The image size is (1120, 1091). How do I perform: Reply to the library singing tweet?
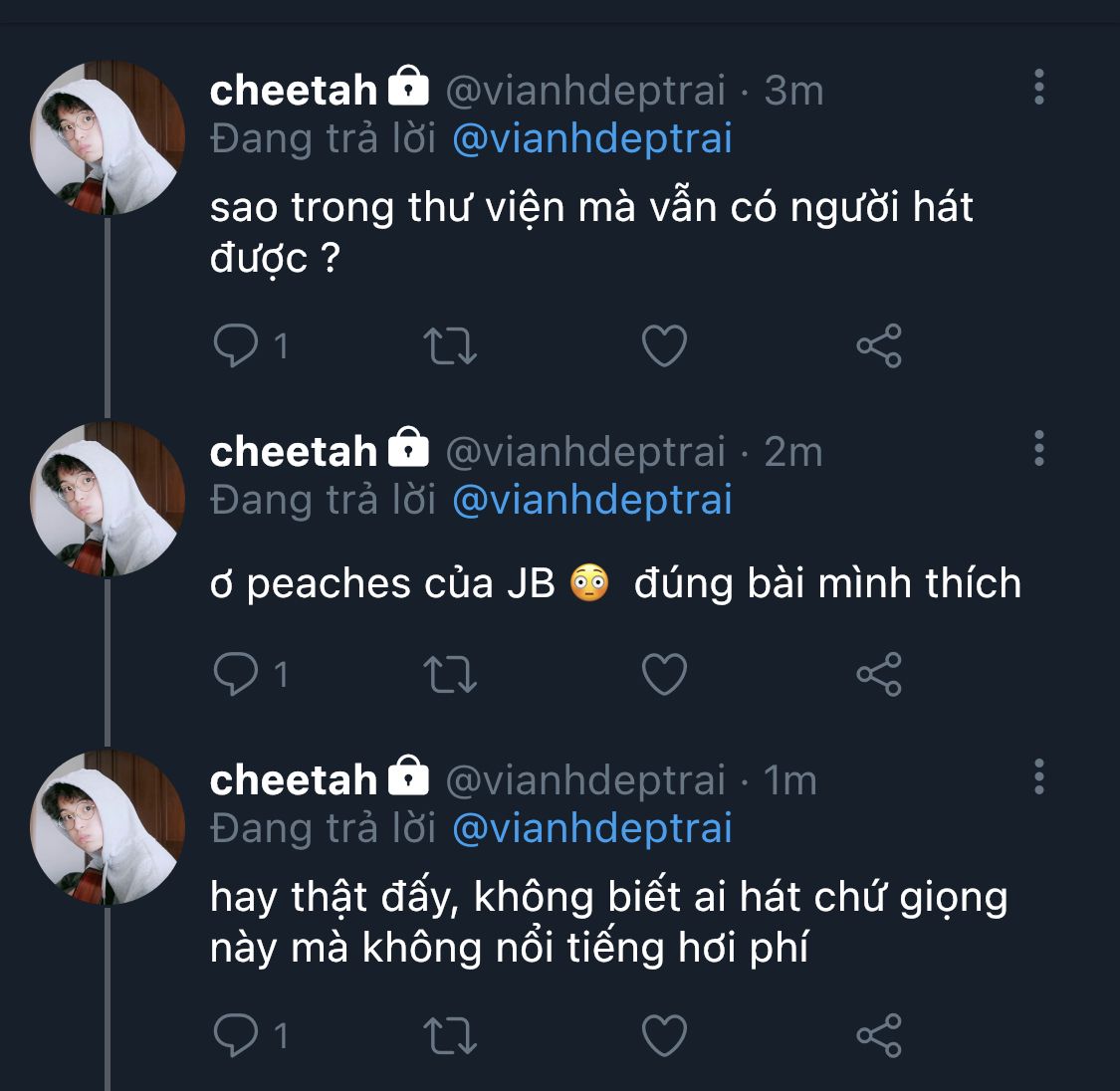[236, 346]
